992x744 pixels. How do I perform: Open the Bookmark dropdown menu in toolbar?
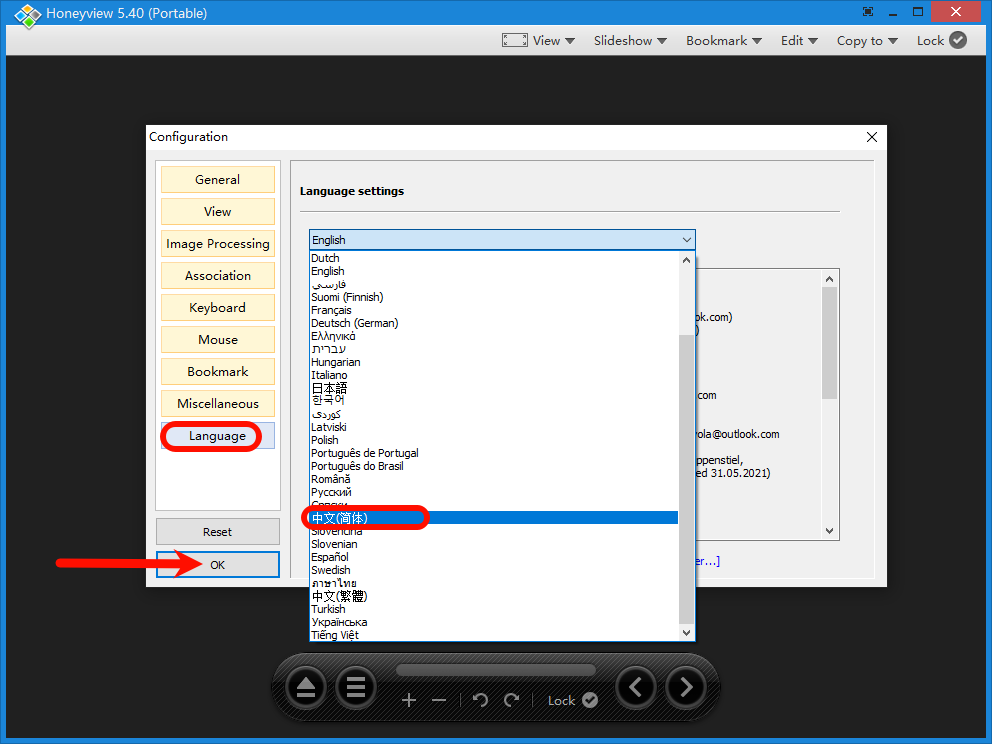click(x=724, y=40)
